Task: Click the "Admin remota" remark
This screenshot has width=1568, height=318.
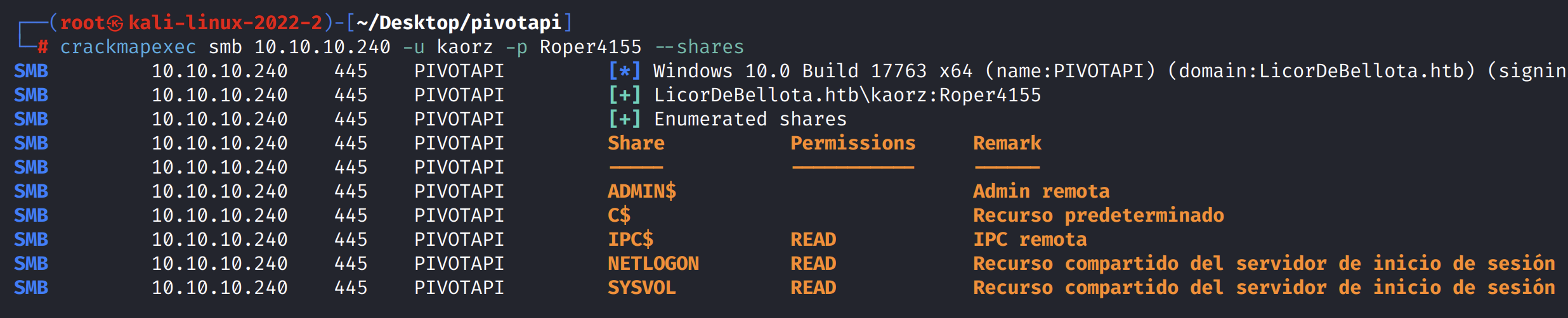Action: (1041, 191)
